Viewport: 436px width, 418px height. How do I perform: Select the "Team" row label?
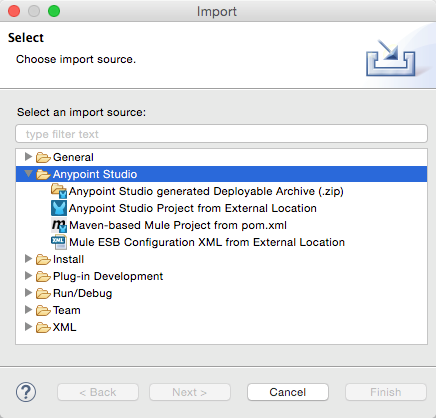pyautogui.click(x=67, y=310)
